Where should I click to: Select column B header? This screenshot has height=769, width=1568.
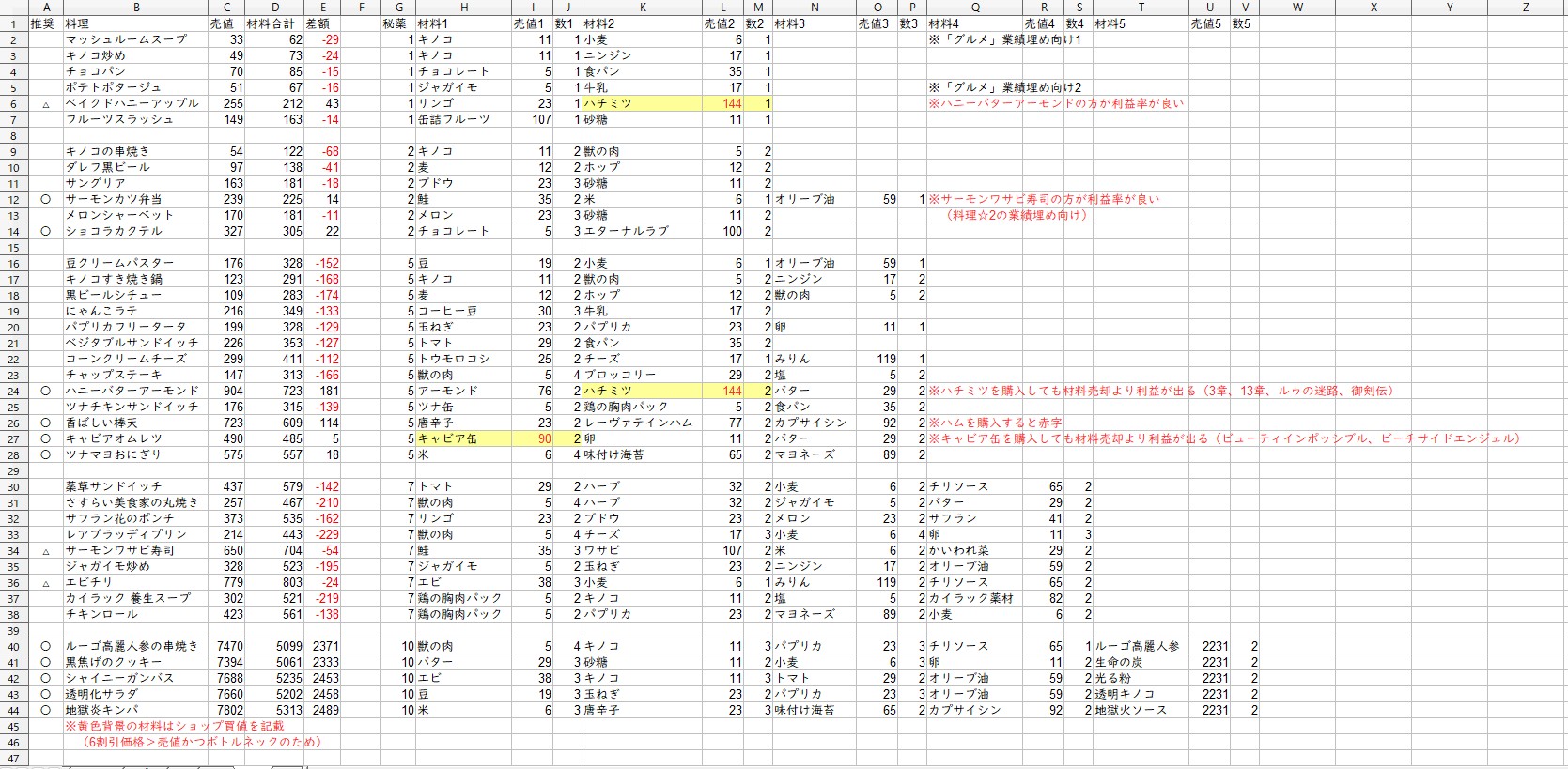(x=136, y=8)
